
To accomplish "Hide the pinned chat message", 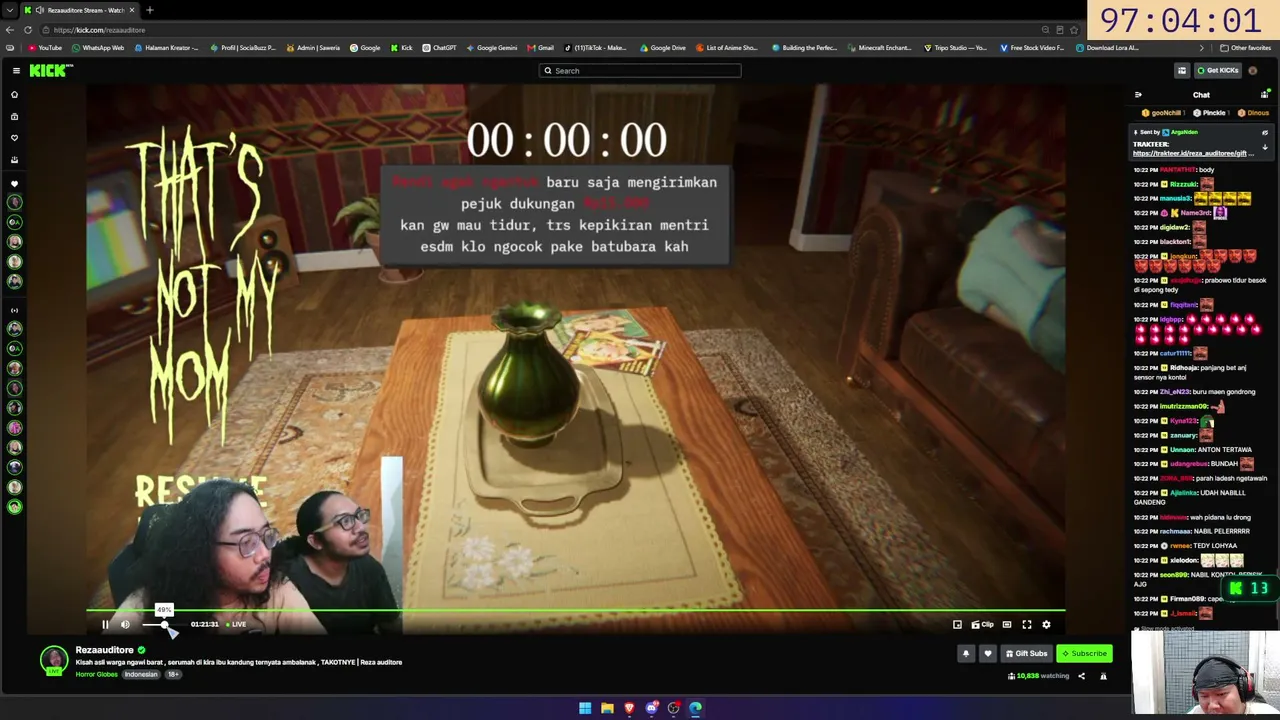I will 1265,132.
